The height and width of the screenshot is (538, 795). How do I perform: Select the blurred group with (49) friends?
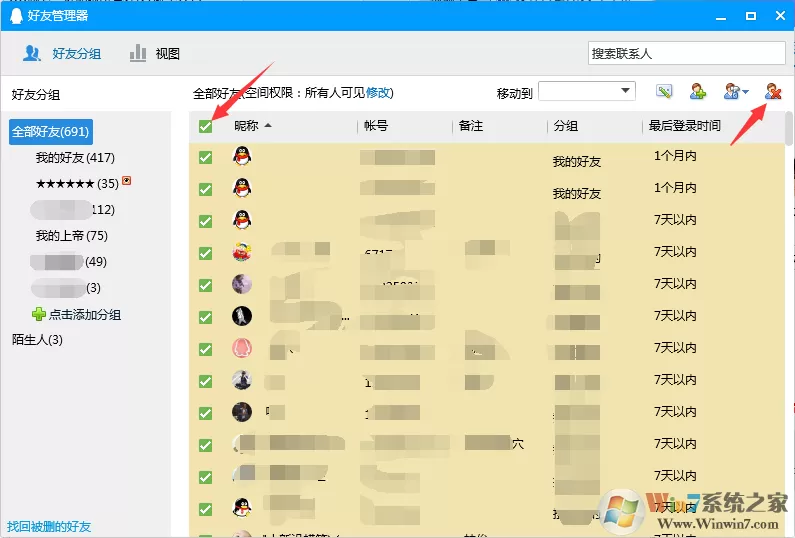[x=68, y=262]
